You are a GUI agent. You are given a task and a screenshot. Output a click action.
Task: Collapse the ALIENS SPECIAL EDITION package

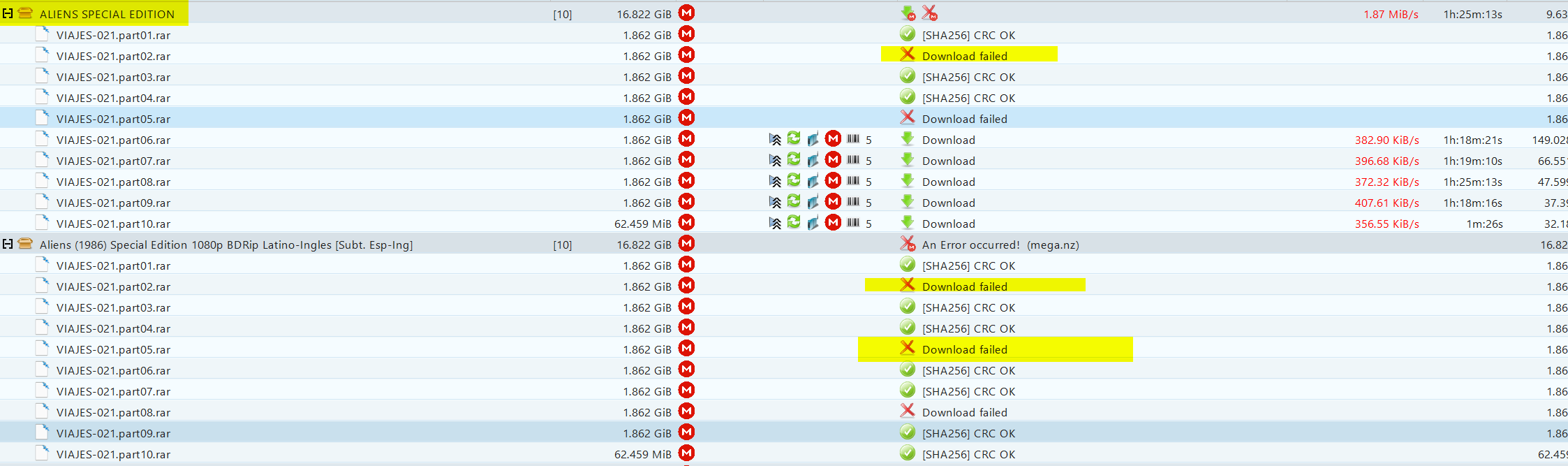(8, 13)
